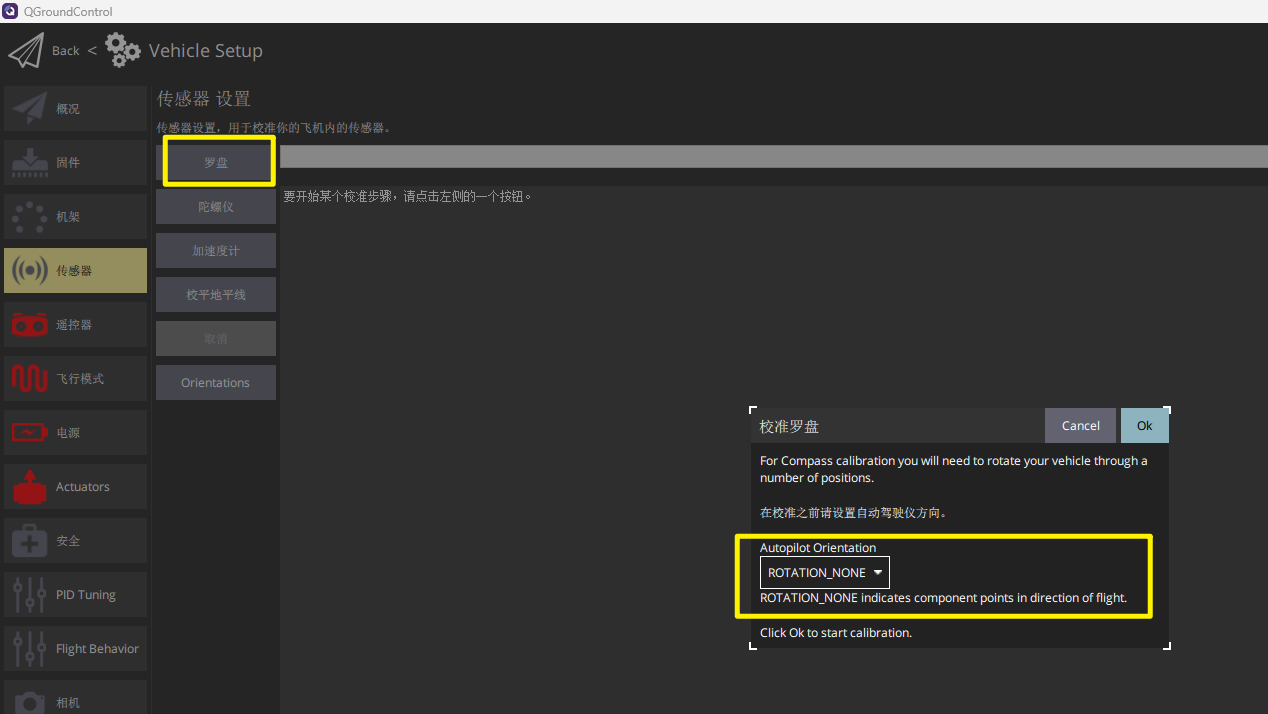Open the 机架 airframe icon
The image size is (1268, 714).
[30, 217]
